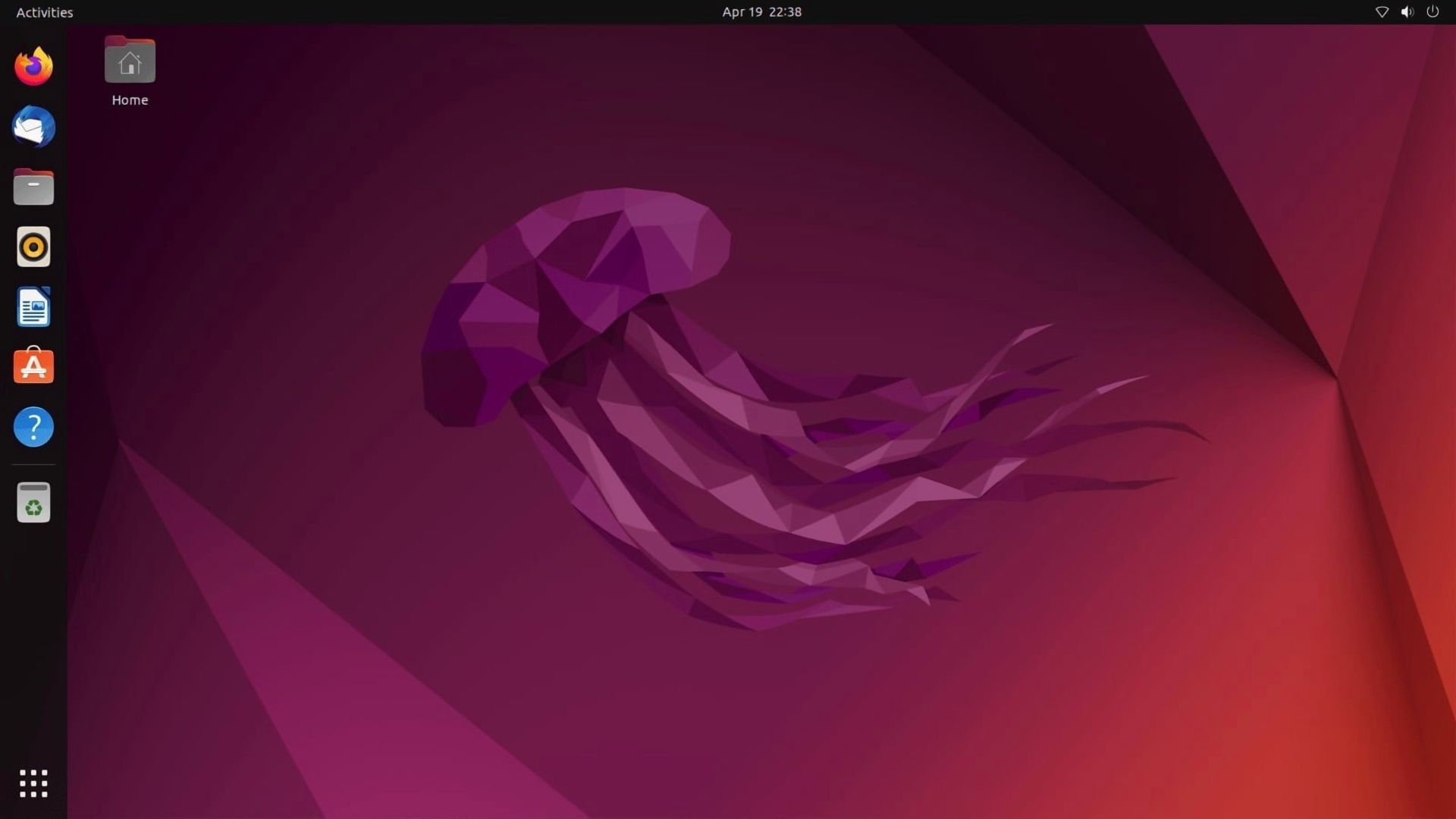Open Thunderbird Mail from the dock

coord(33,127)
